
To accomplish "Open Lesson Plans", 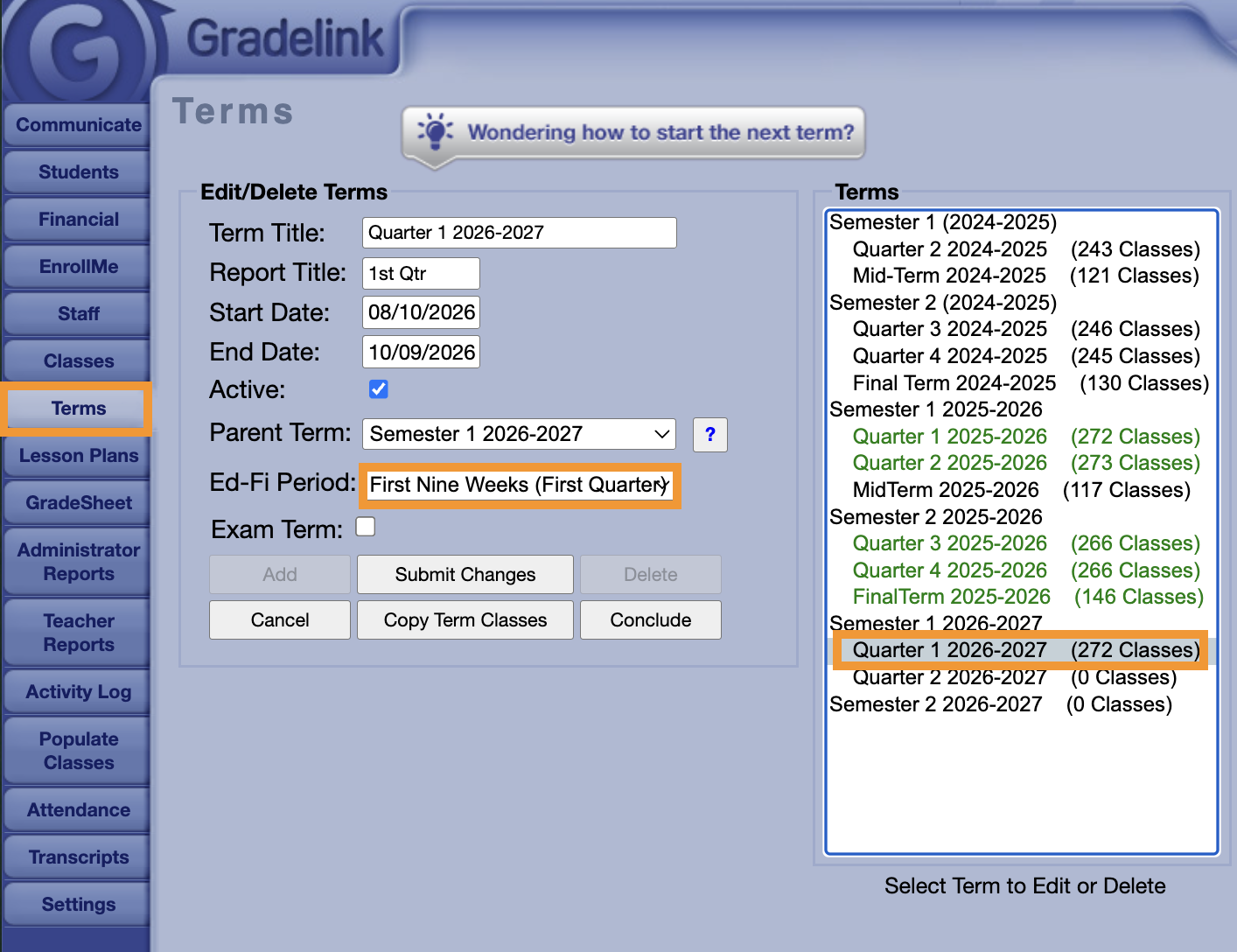I will point(78,456).
